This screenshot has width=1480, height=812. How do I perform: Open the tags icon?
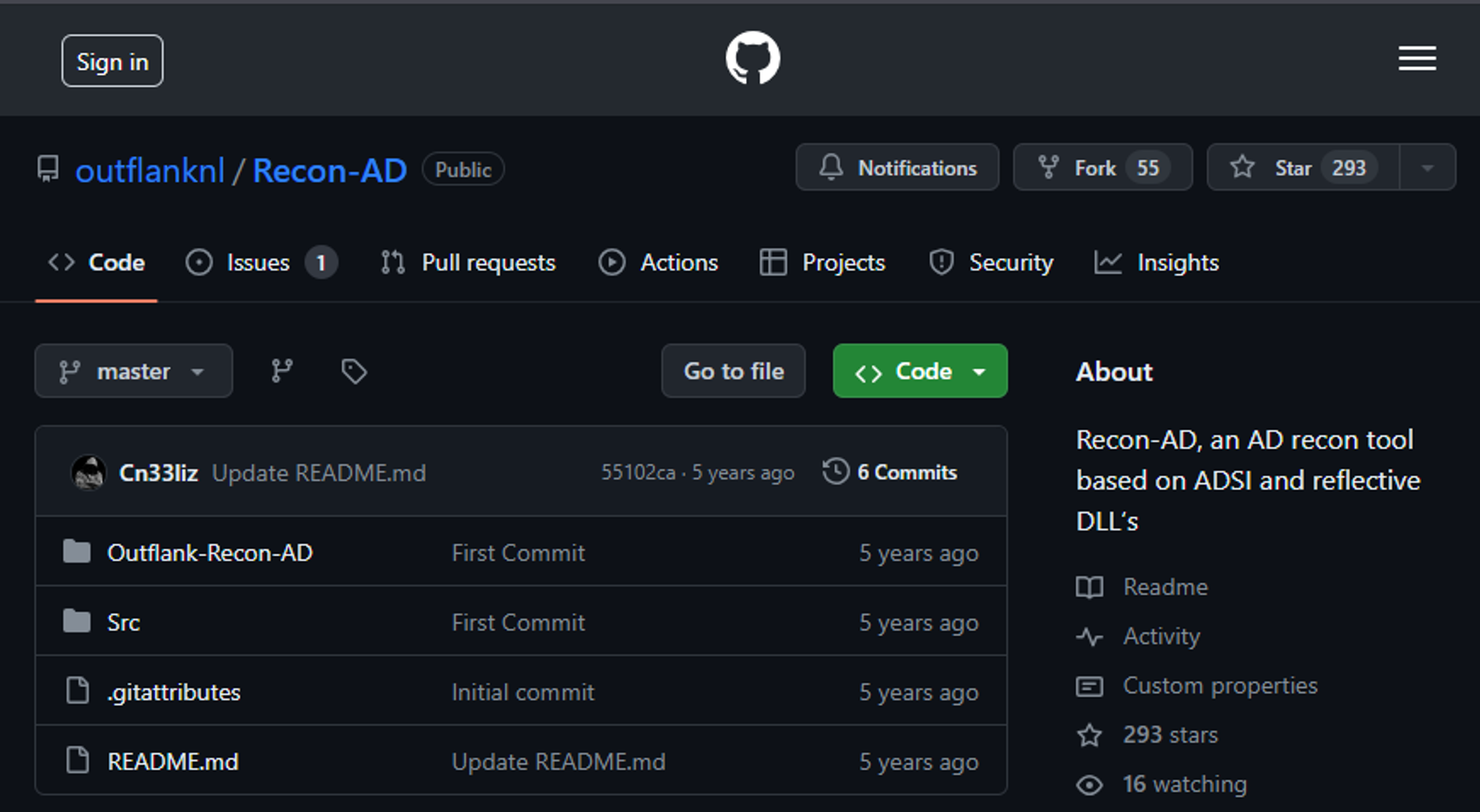point(354,371)
